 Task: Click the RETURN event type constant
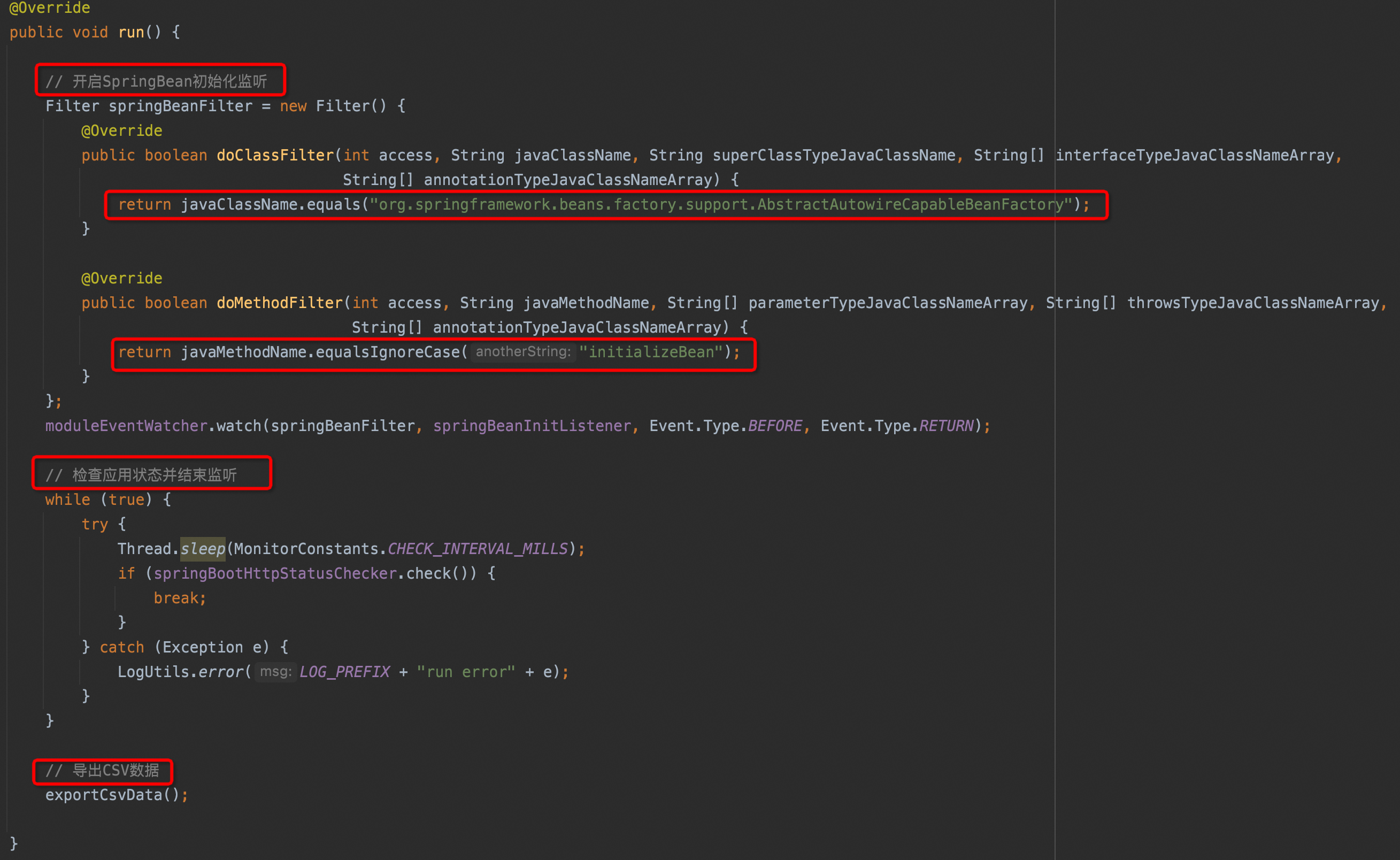point(946,426)
